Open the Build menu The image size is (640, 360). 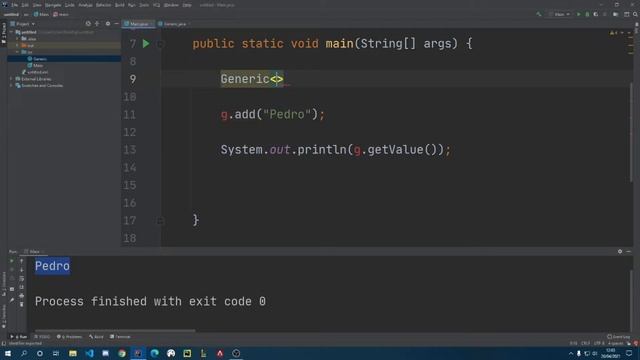click(120, 5)
